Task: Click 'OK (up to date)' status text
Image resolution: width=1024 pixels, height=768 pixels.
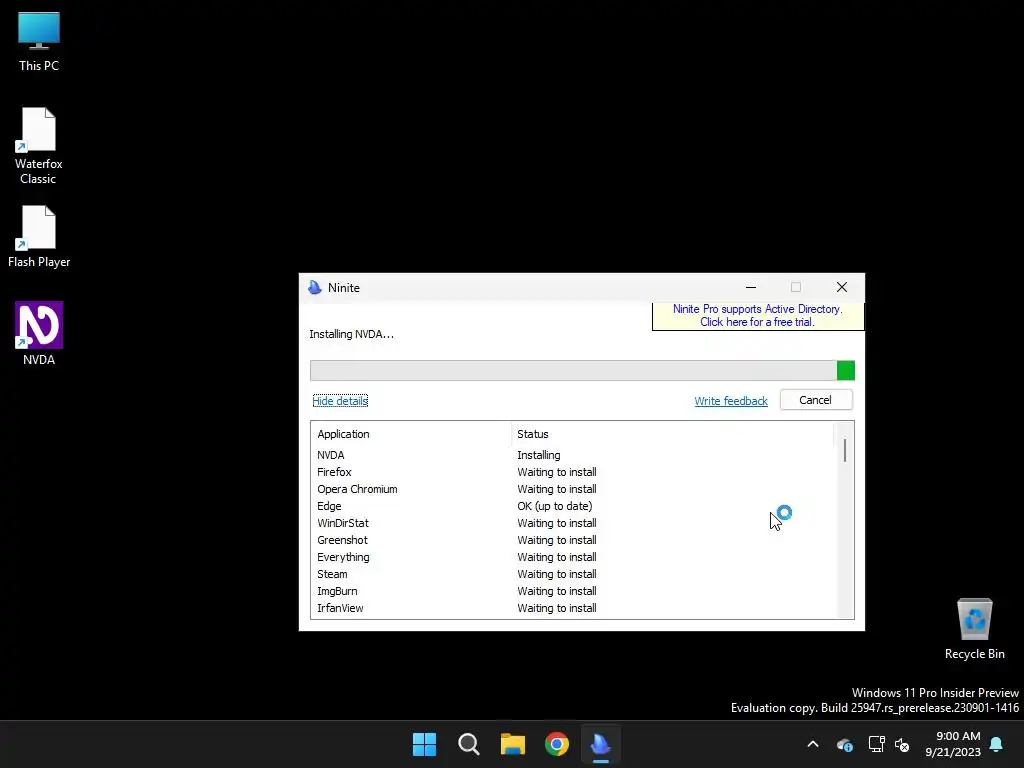Action: coord(554,505)
